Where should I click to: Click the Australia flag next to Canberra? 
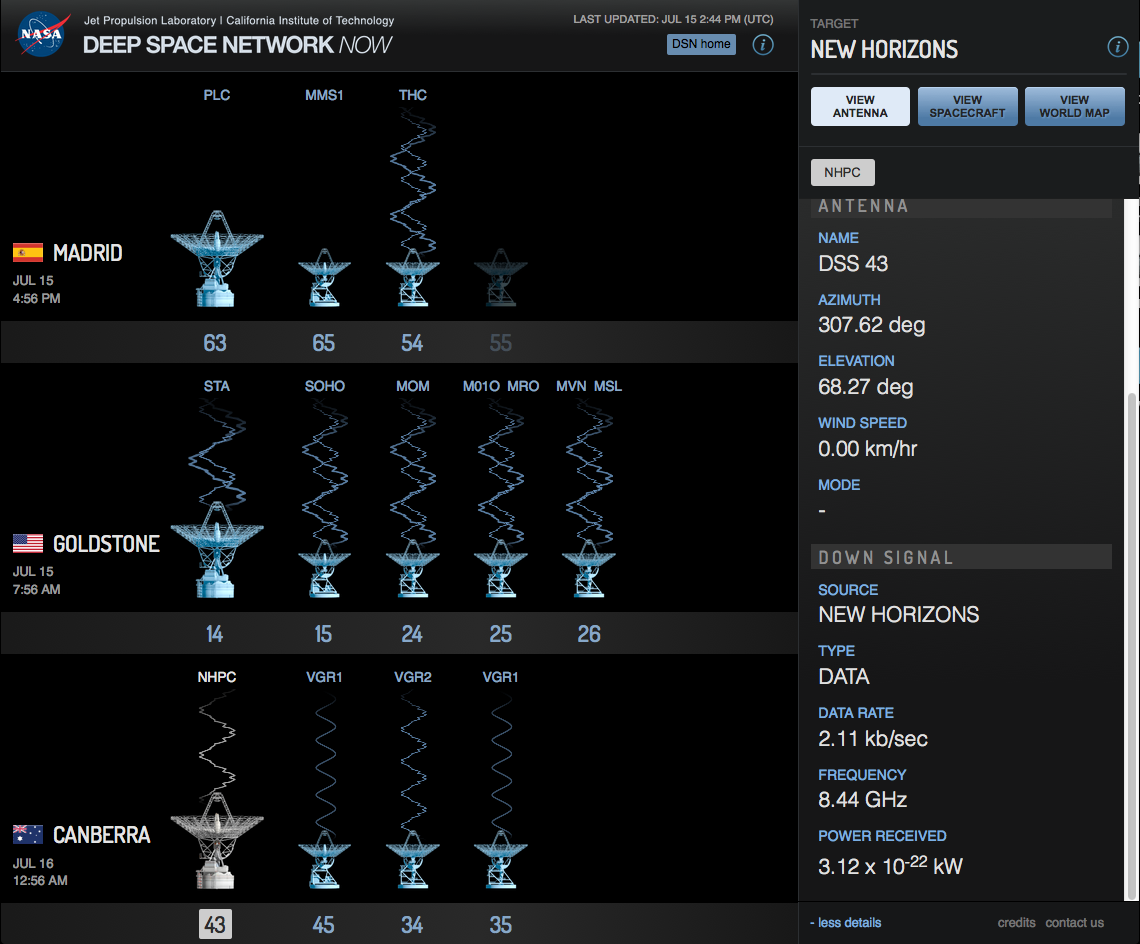coord(28,834)
